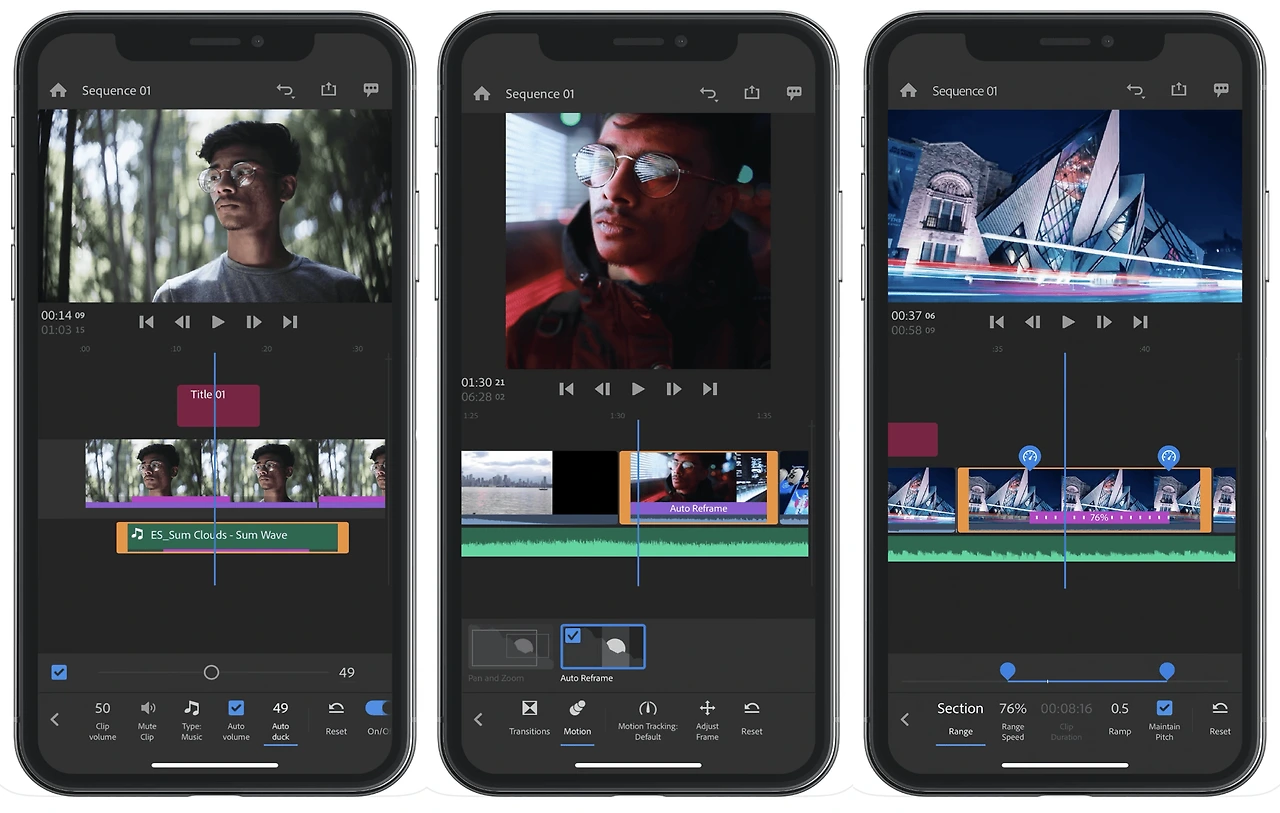The height and width of the screenshot is (813, 1280).
Task: Skip to sequence end in left phone
Action: [290, 322]
